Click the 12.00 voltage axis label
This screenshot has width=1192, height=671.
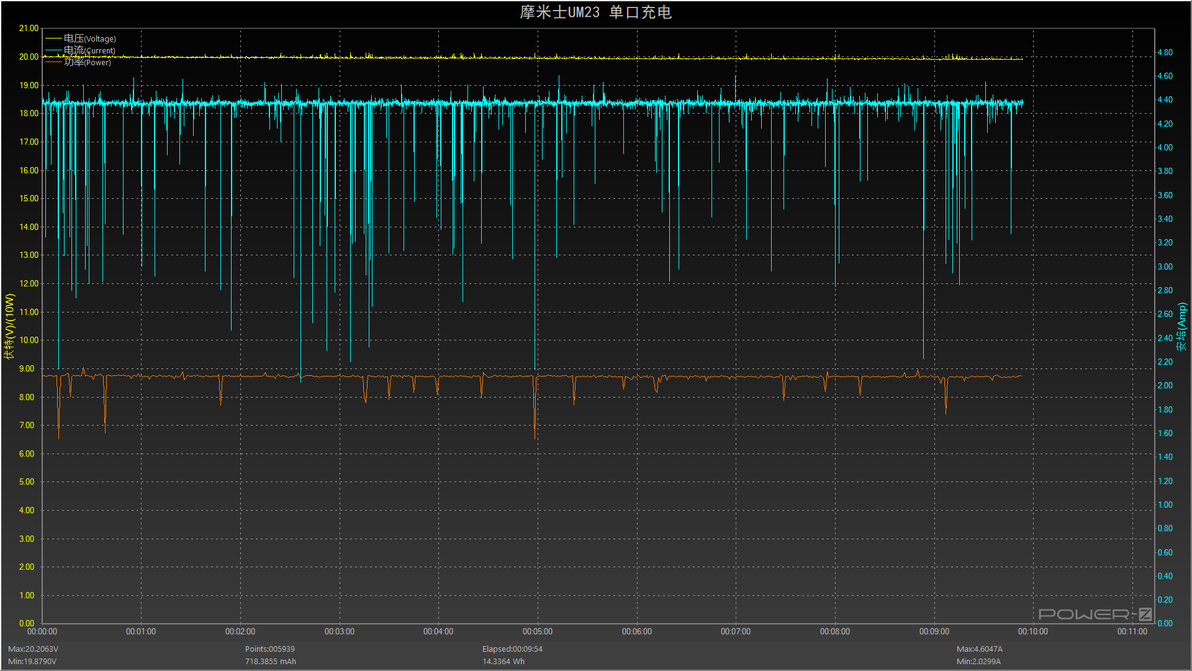pos(29,283)
